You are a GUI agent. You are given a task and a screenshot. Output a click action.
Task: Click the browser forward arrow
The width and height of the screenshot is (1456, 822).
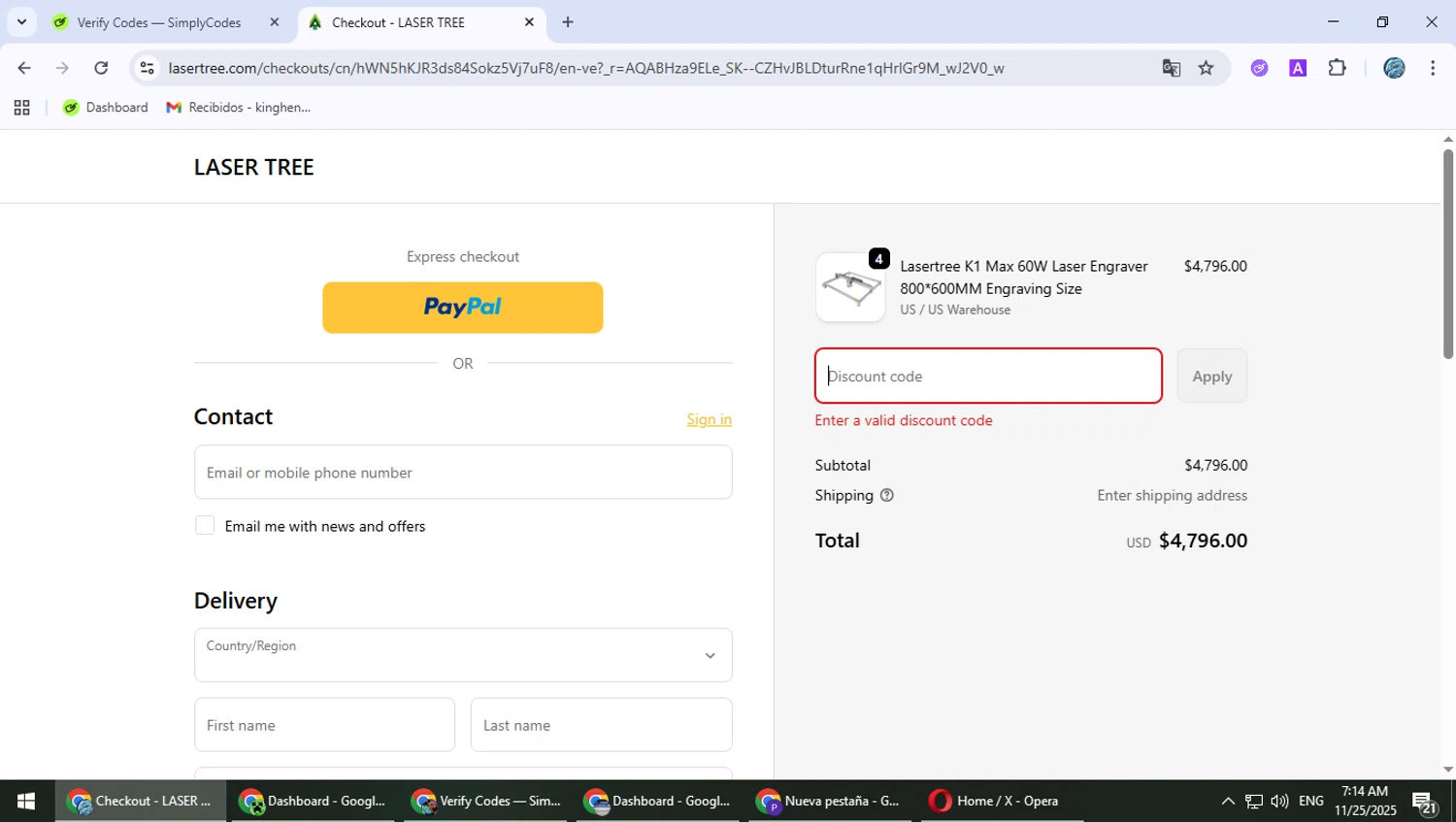pyautogui.click(x=62, y=68)
